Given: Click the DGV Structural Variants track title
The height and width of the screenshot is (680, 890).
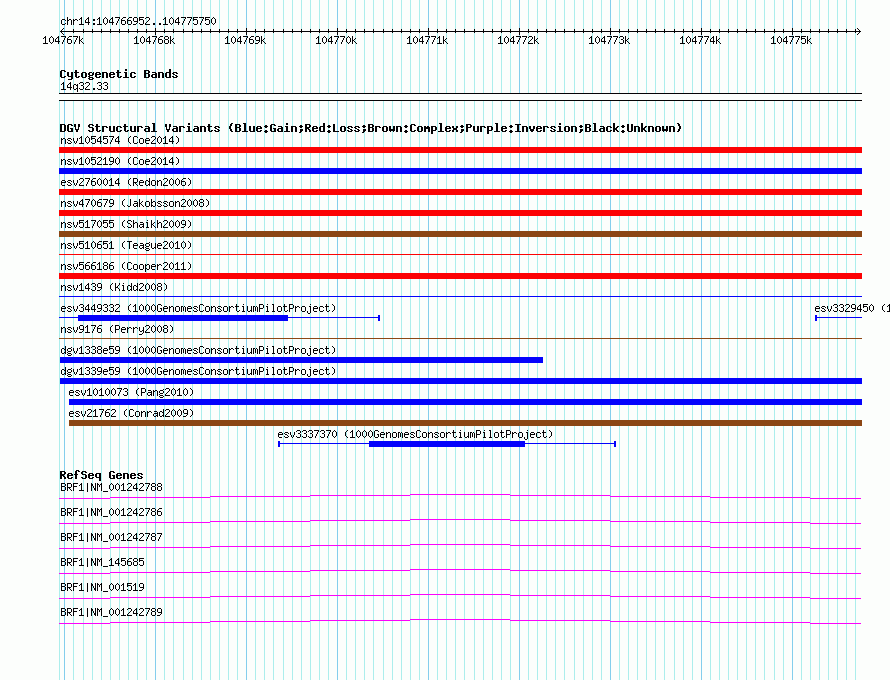Looking at the screenshot, I should (371, 128).
